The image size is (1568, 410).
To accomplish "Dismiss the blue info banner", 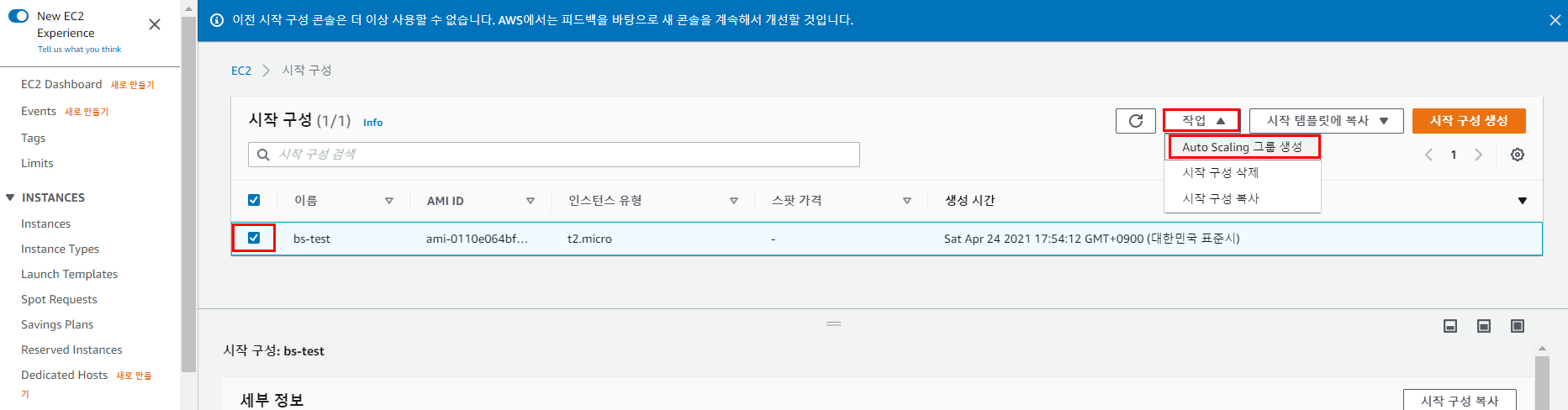I will (x=1555, y=20).
